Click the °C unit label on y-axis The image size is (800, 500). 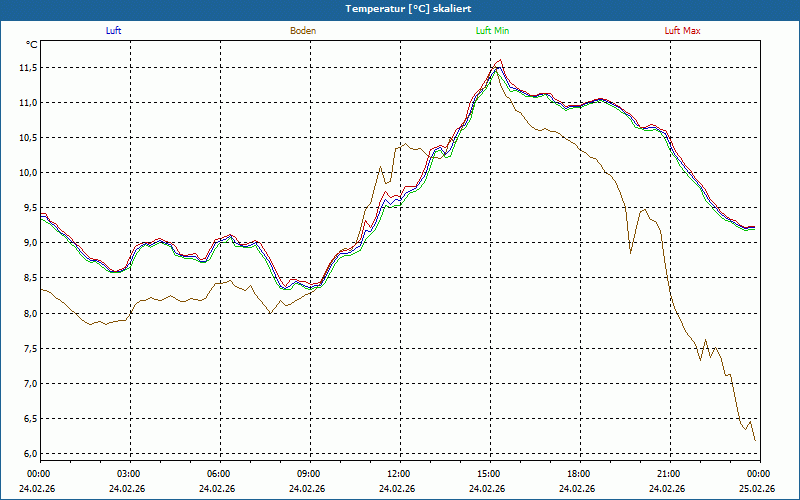(32, 45)
